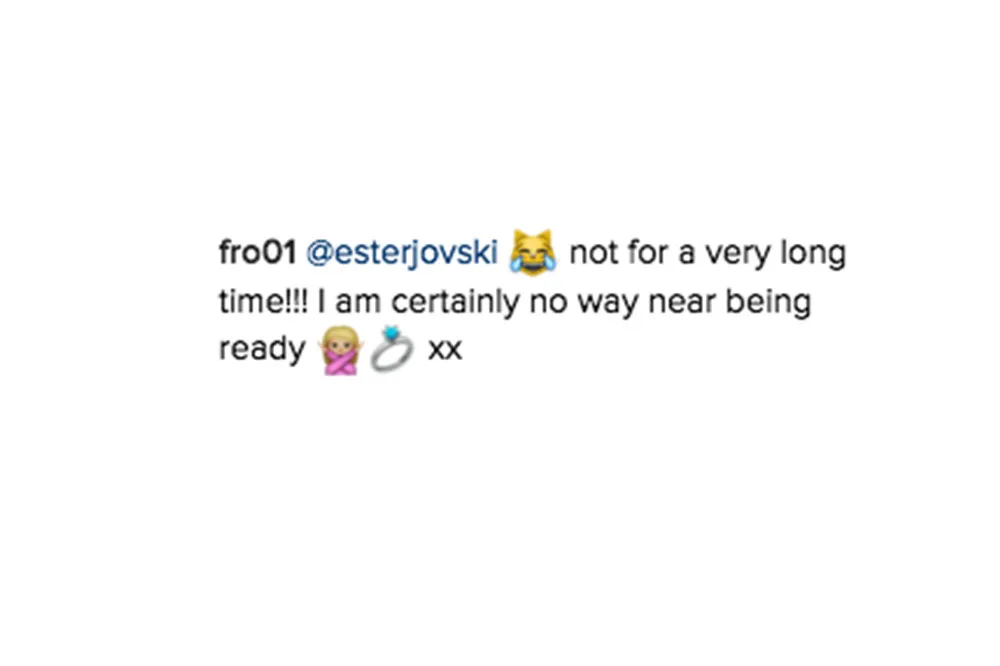Image resolution: width=1000 pixels, height=666 pixels.
Task: Click the crying-laughing cat emoji
Action: 533,252
